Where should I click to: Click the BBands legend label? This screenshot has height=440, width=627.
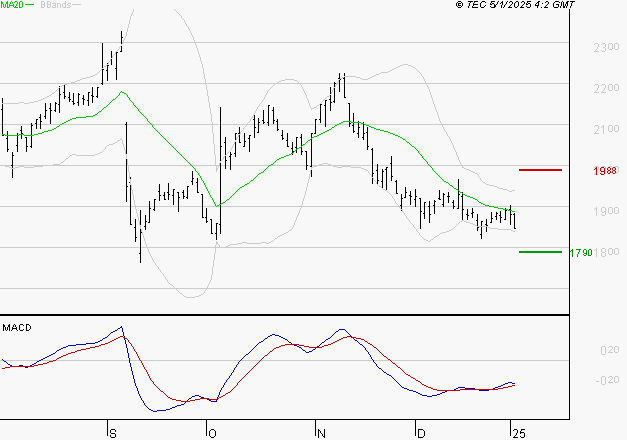point(56,5)
